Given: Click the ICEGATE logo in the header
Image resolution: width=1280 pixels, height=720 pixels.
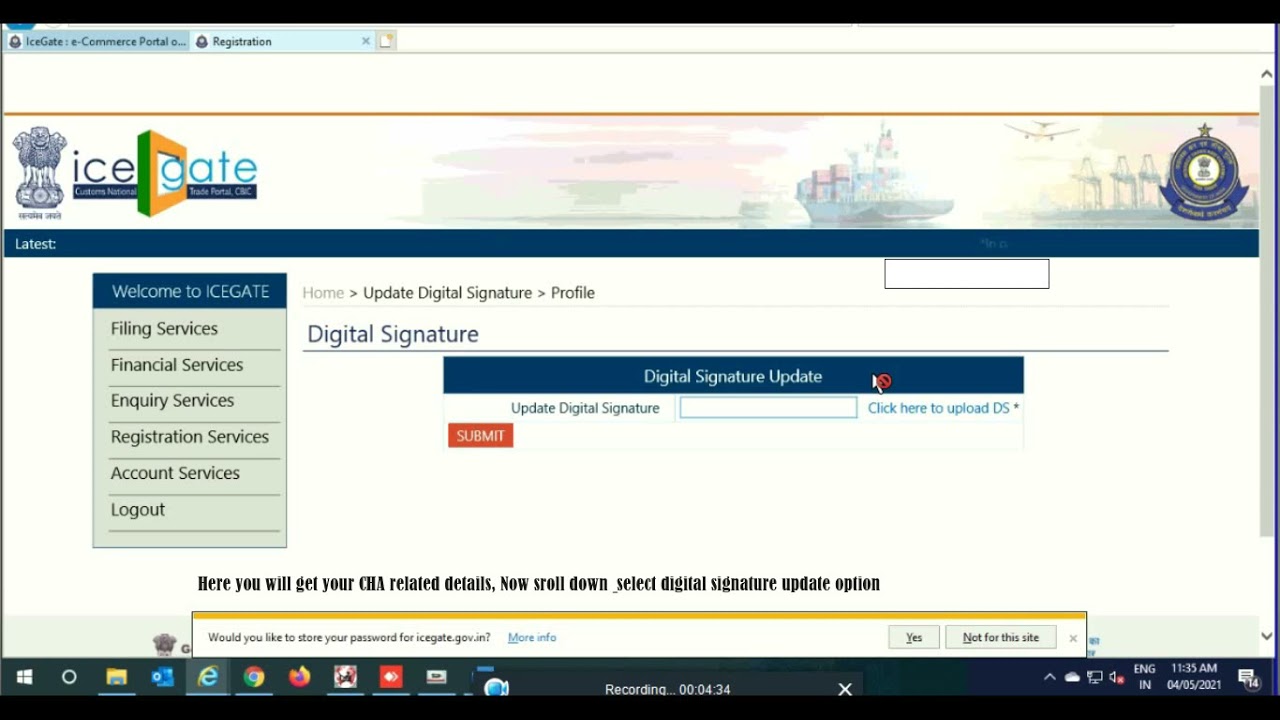Looking at the screenshot, I should click(165, 172).
